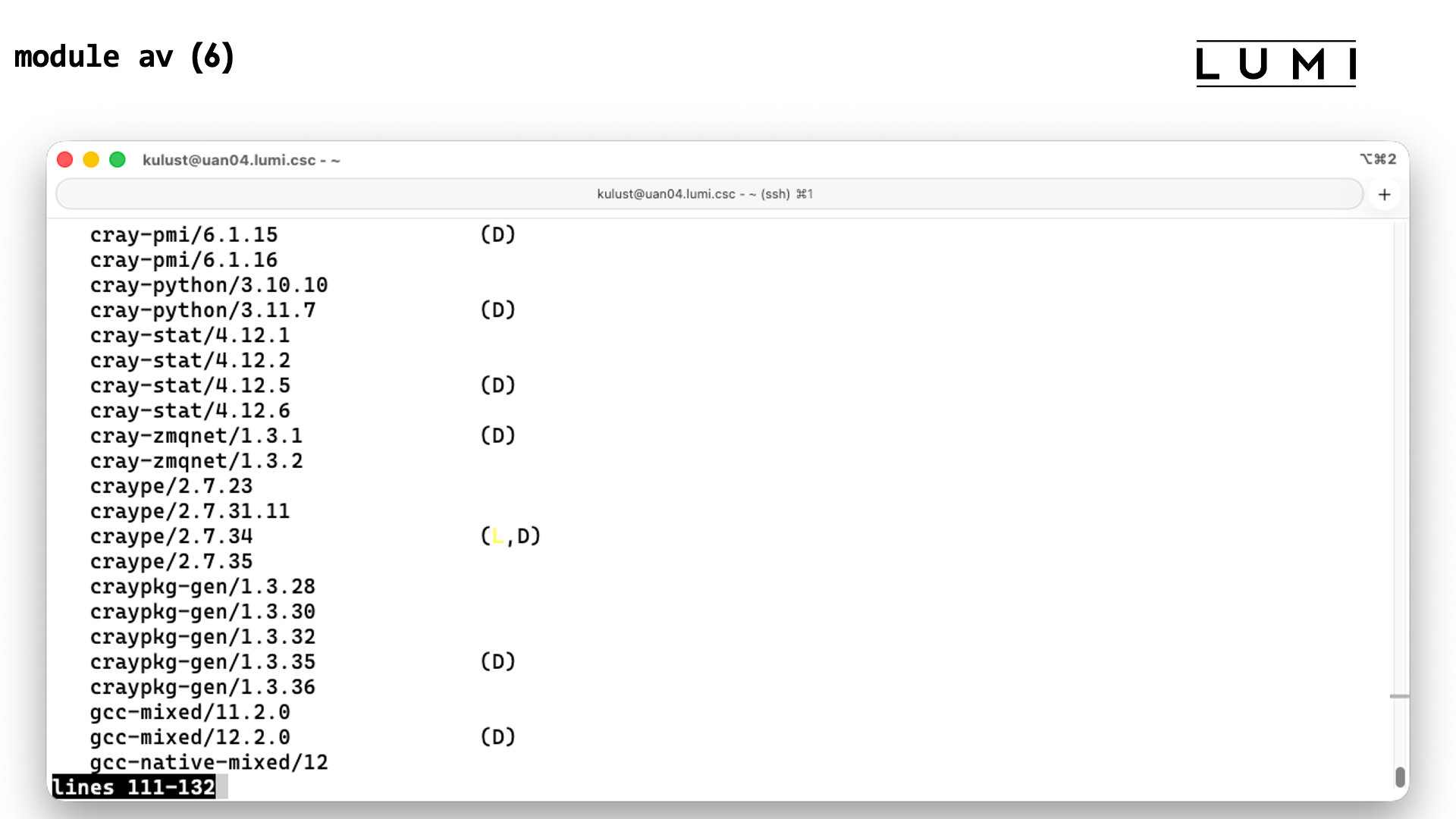Open a new terminal tab with the plus icon
1456x819 pixels.
tap(1385, 194)
